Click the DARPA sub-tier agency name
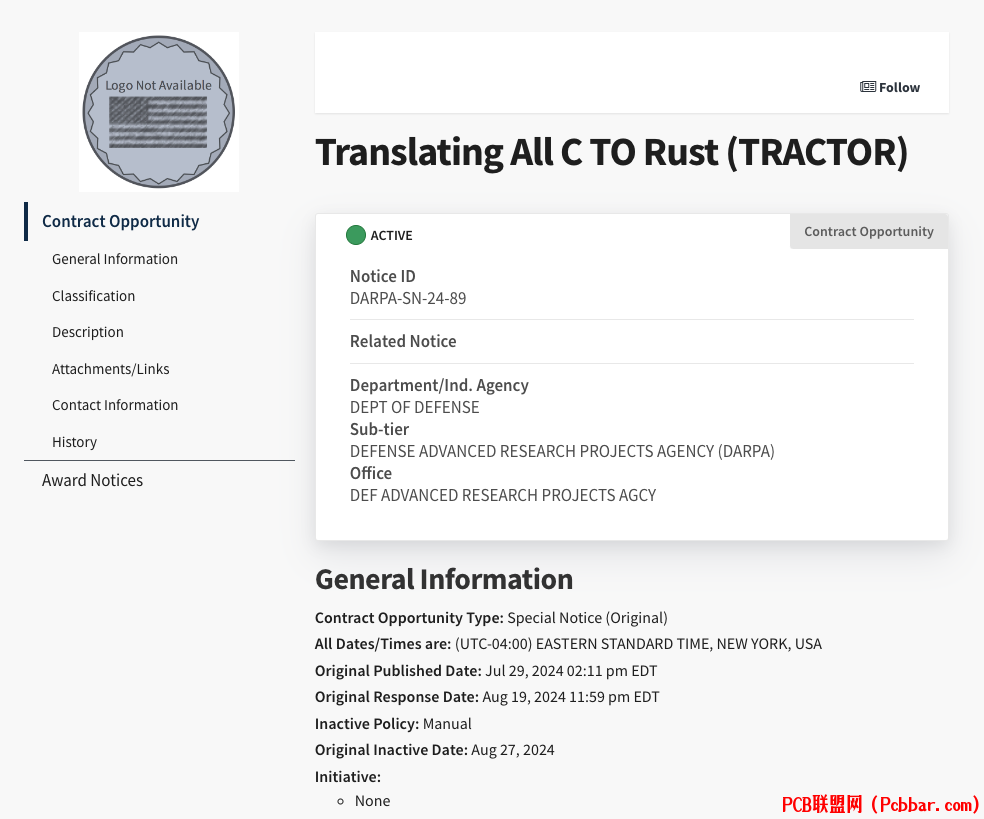This screenshot has height=819, width=984. pos(562,452)
